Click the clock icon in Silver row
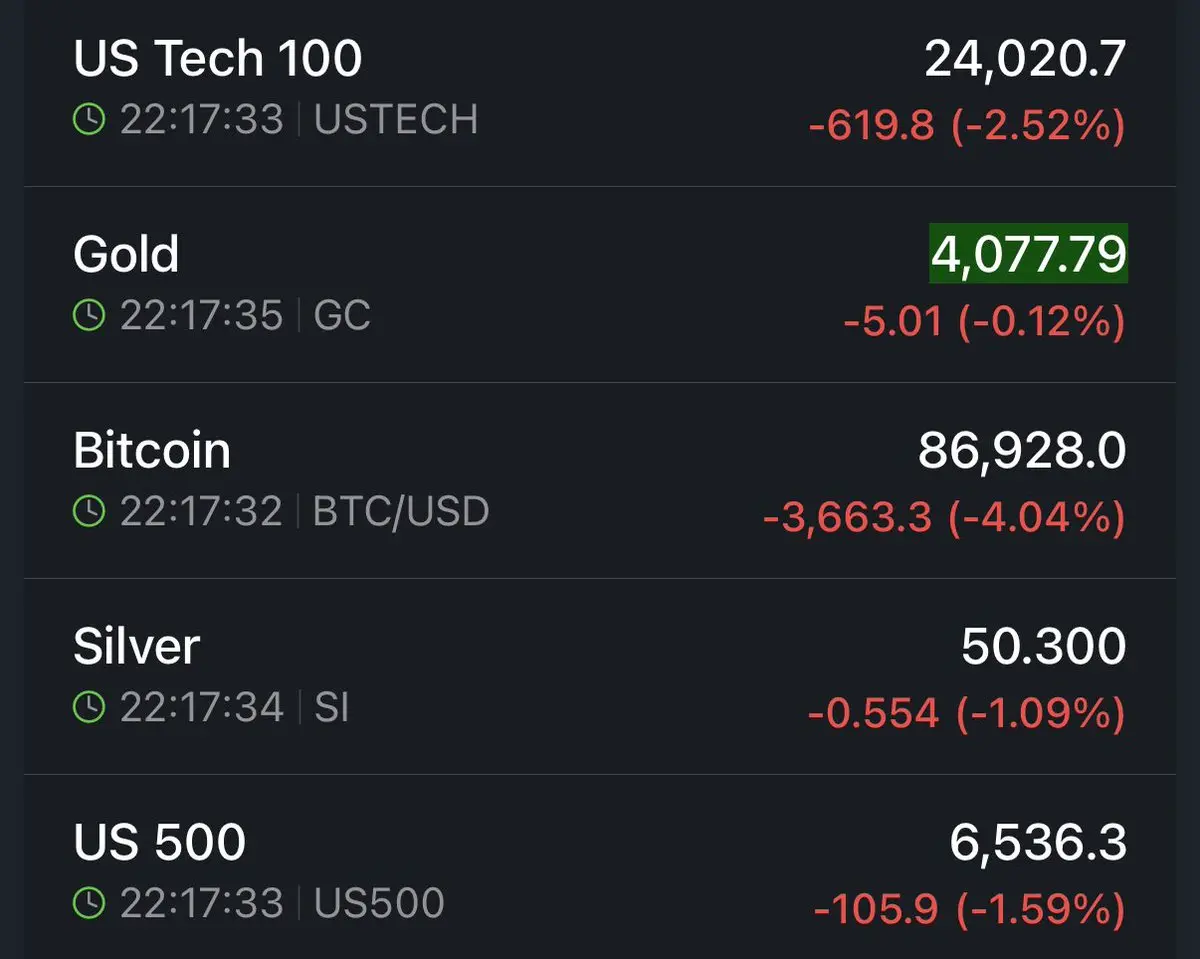The height and width of the screenshot is (959, 1200). pos(89,708)
